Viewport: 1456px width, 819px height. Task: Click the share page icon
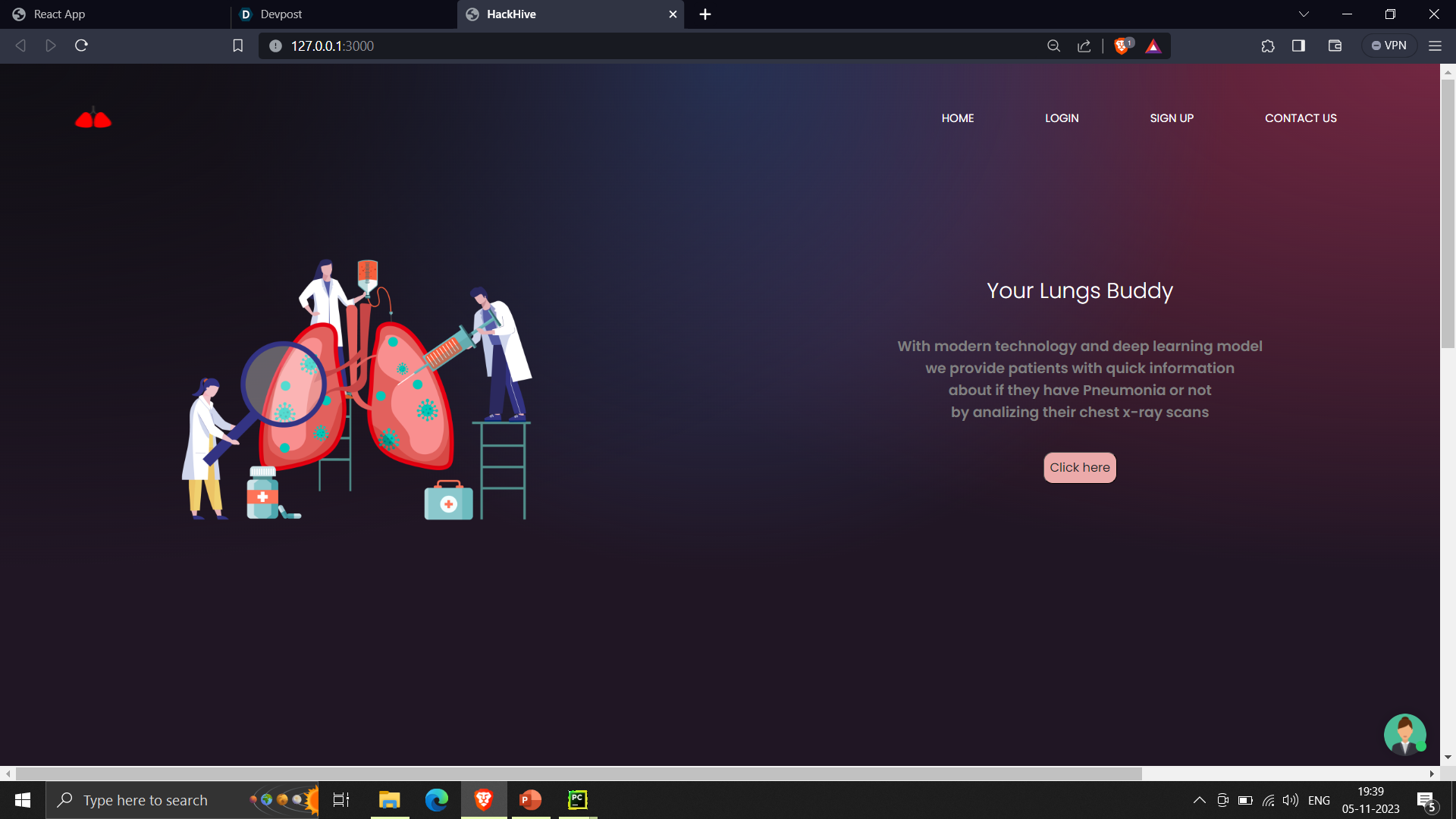(x=1084, y=46)
